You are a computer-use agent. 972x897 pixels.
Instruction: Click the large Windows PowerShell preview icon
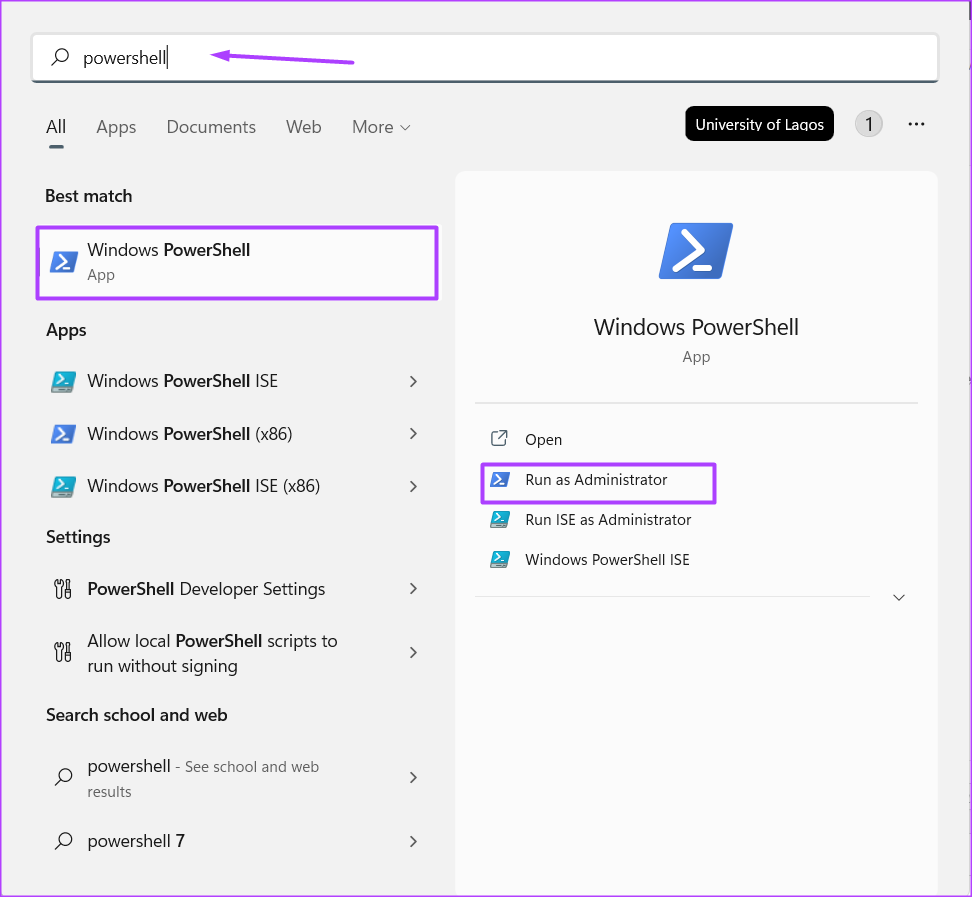696,250
